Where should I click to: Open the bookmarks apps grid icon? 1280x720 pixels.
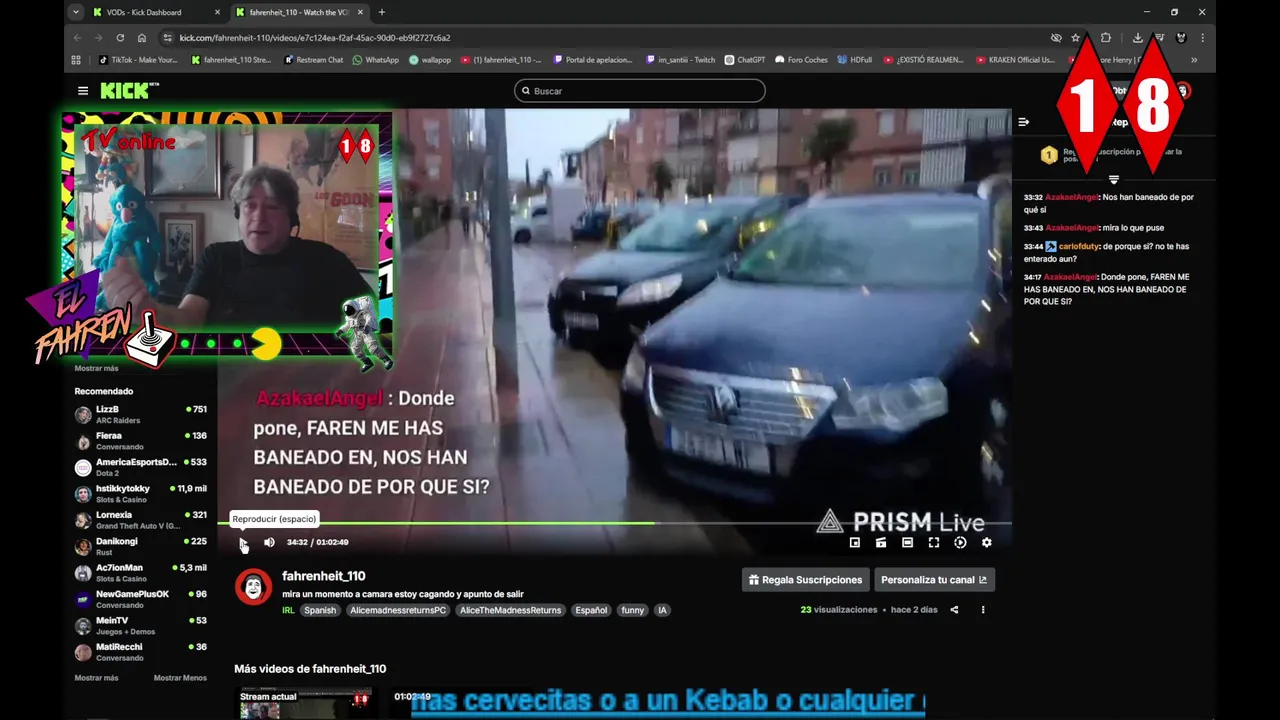tap(76, 60)
